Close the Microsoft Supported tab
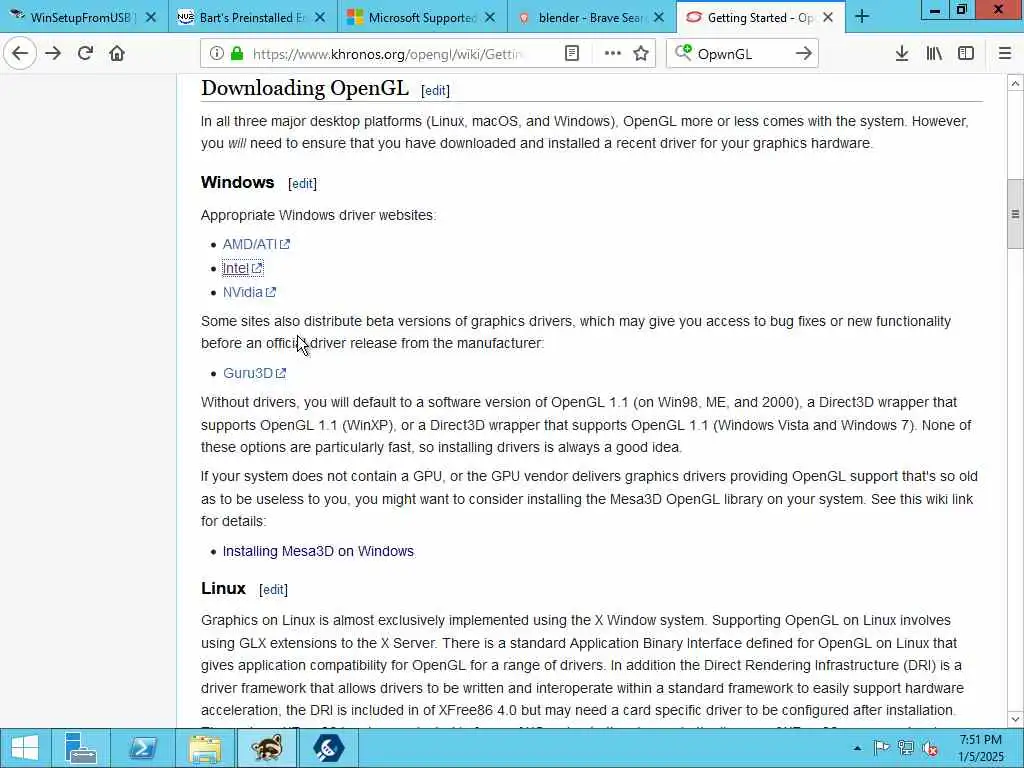This screenshot has height=768, width=1024. coord(490,18)
